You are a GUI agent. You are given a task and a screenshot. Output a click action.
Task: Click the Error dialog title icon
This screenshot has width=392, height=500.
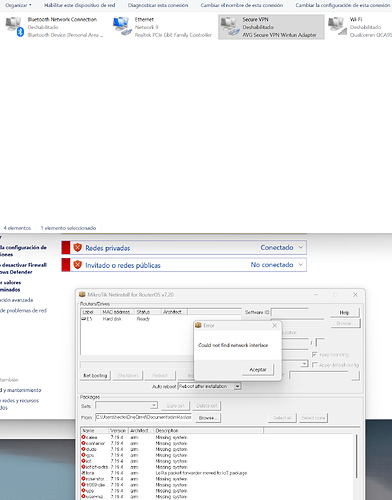tap(198, 325)
